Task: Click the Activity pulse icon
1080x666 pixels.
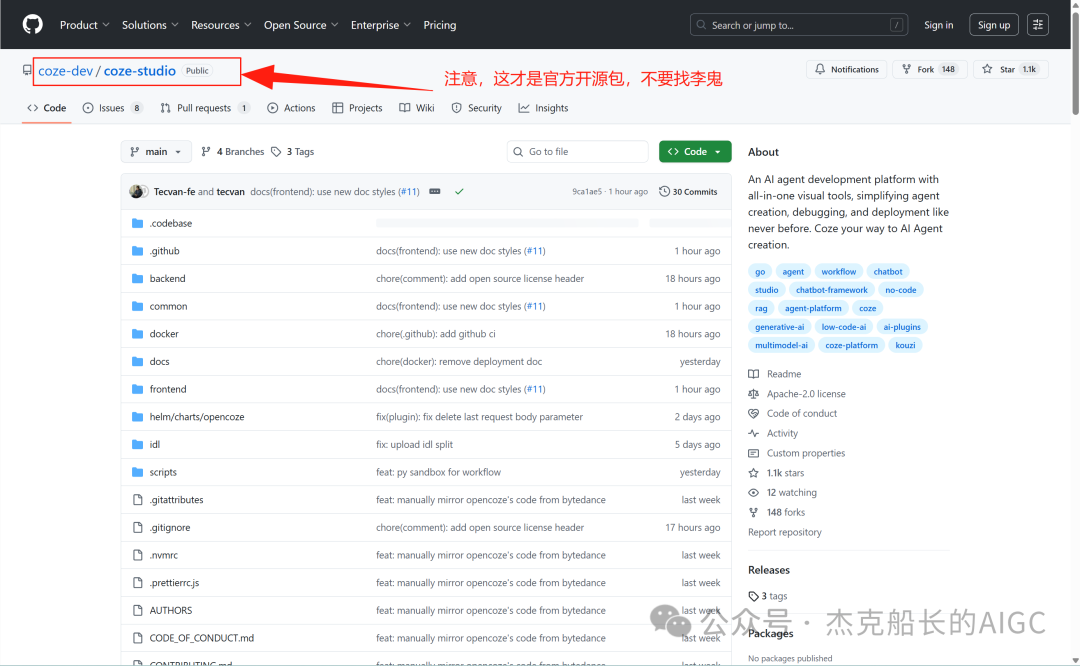Action: [x=754, y=433]
